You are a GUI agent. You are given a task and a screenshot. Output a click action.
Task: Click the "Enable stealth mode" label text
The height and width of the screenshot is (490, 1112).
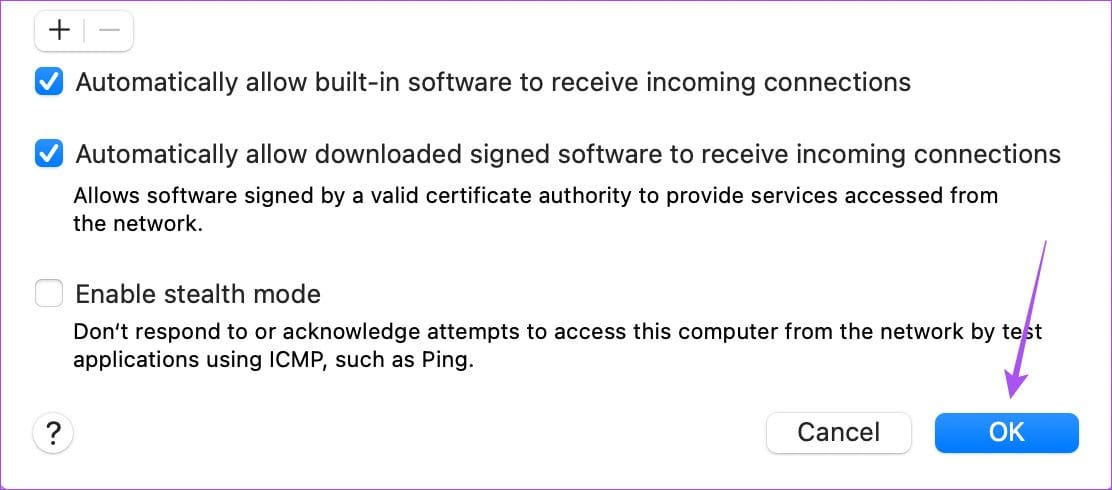tap(198, 294)
